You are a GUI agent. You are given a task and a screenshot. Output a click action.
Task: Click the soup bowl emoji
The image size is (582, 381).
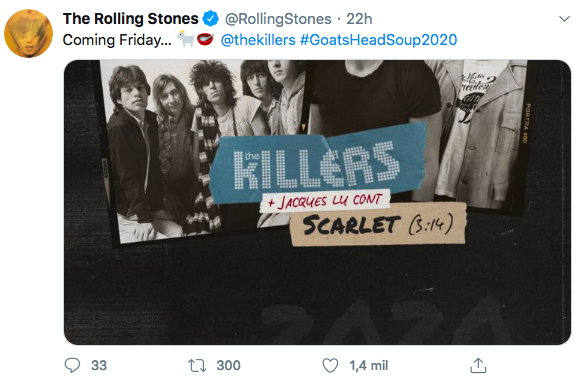205,39
